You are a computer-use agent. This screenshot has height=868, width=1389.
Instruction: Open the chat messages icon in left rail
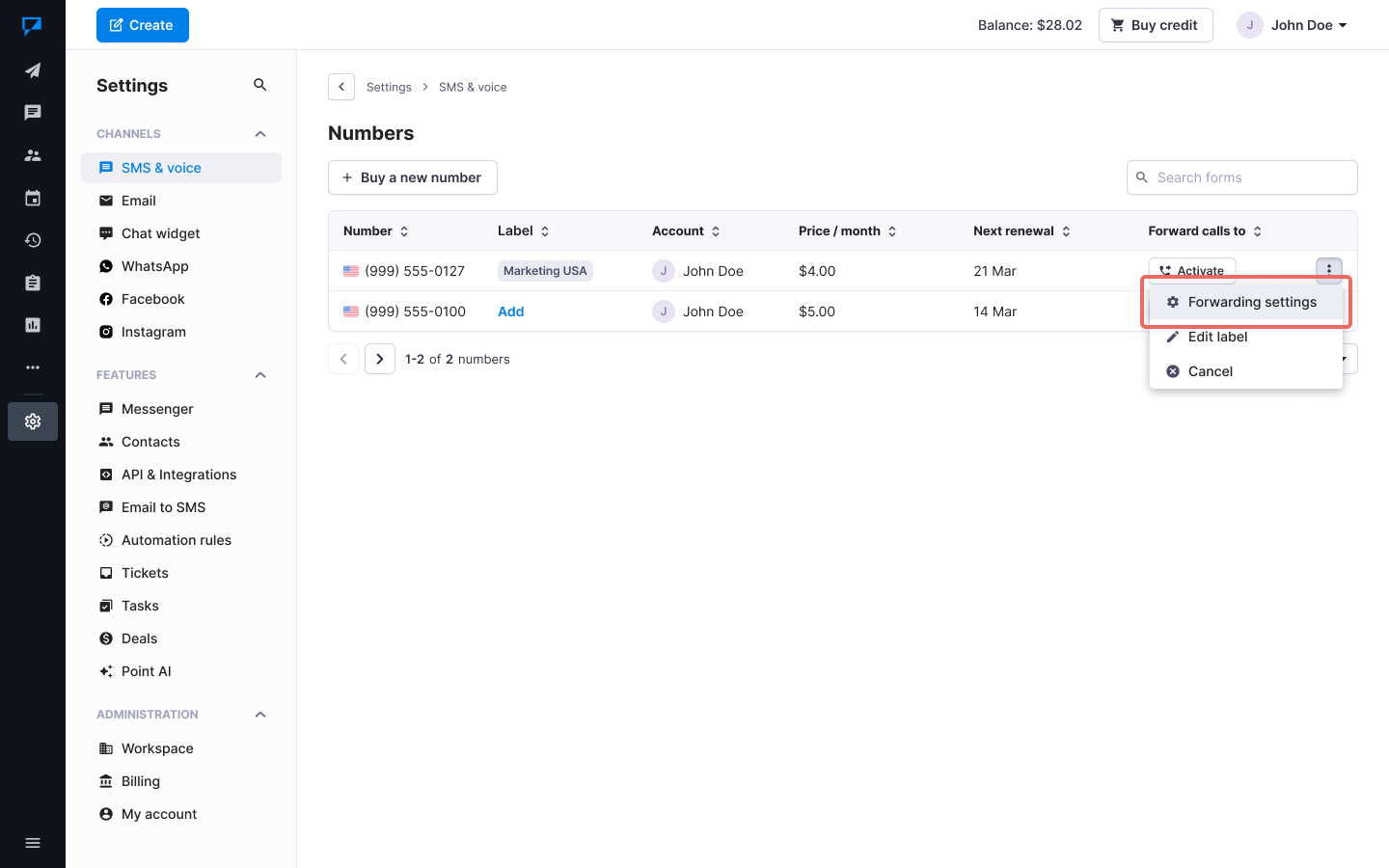pos(33,113)
